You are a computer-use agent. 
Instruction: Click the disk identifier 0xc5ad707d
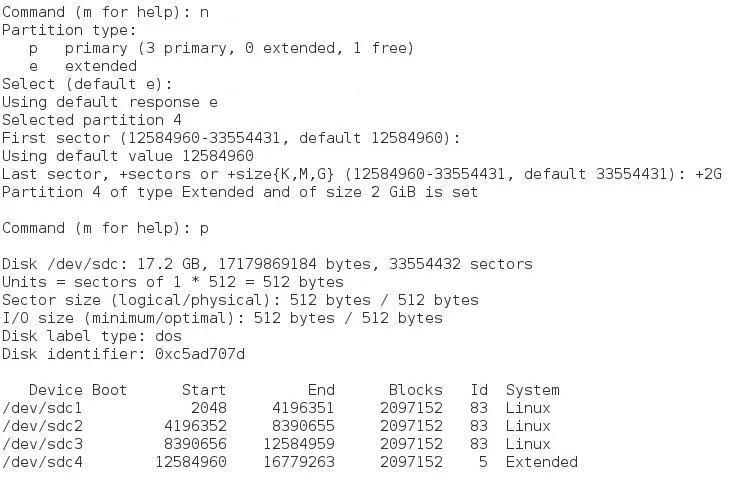coord(200,354)
